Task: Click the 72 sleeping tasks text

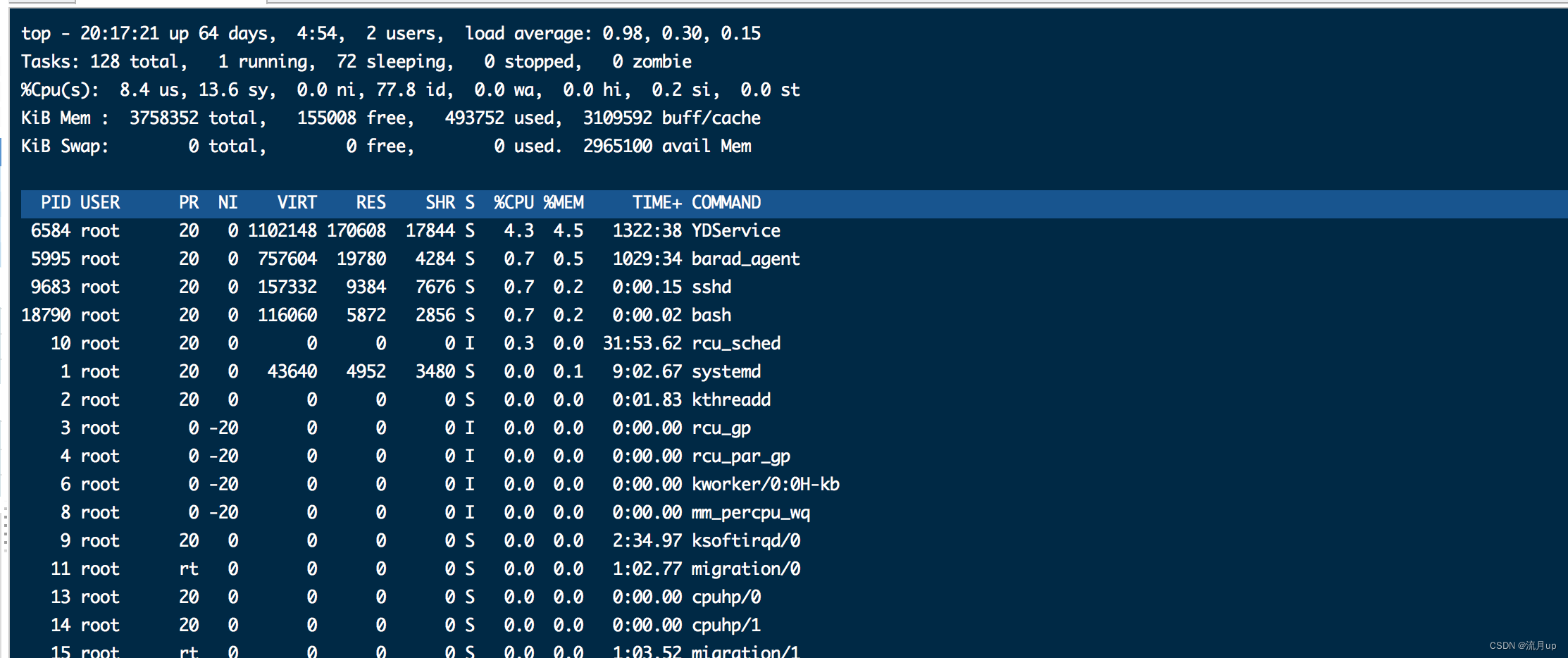Action: (x=395, y=62)
